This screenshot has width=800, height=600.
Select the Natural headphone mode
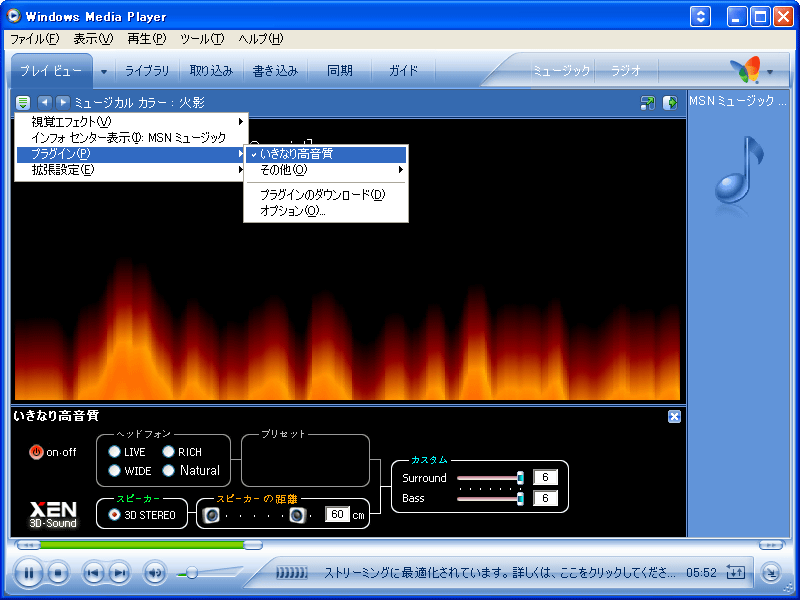coord(191,470)
